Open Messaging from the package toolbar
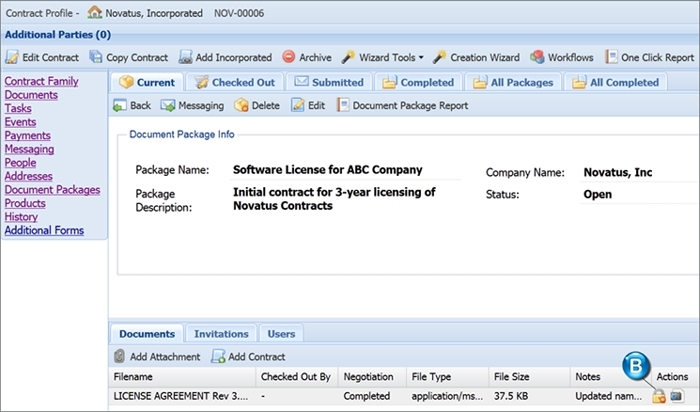 tap(192, 105)
